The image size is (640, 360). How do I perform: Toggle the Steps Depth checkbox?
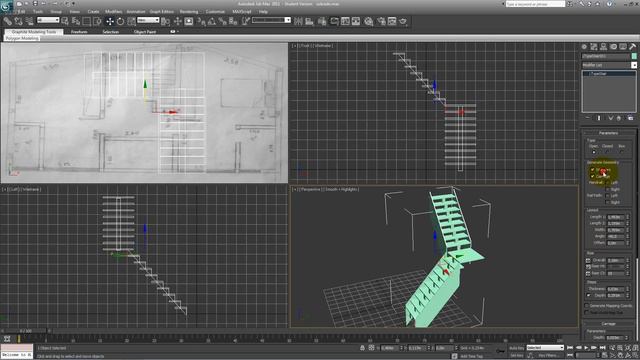[x=588, y=295]
